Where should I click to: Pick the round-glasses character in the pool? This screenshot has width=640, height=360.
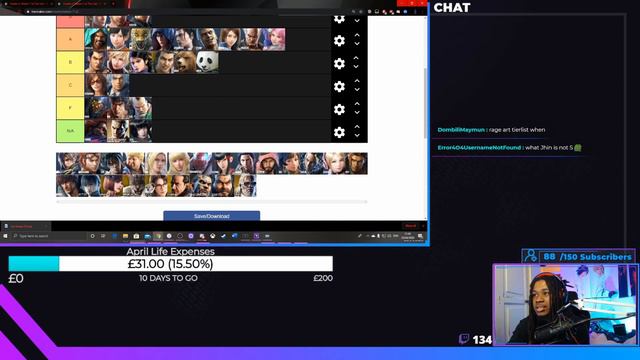156,186
